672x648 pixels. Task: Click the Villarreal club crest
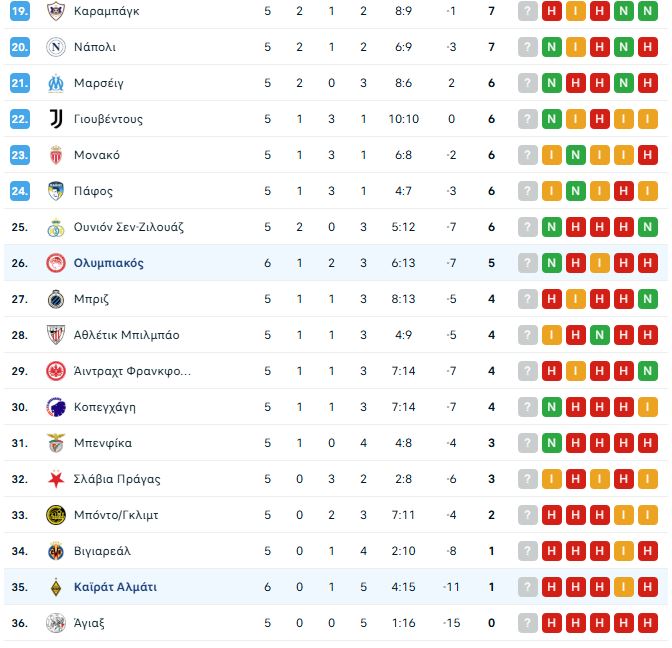pos(55,551)
